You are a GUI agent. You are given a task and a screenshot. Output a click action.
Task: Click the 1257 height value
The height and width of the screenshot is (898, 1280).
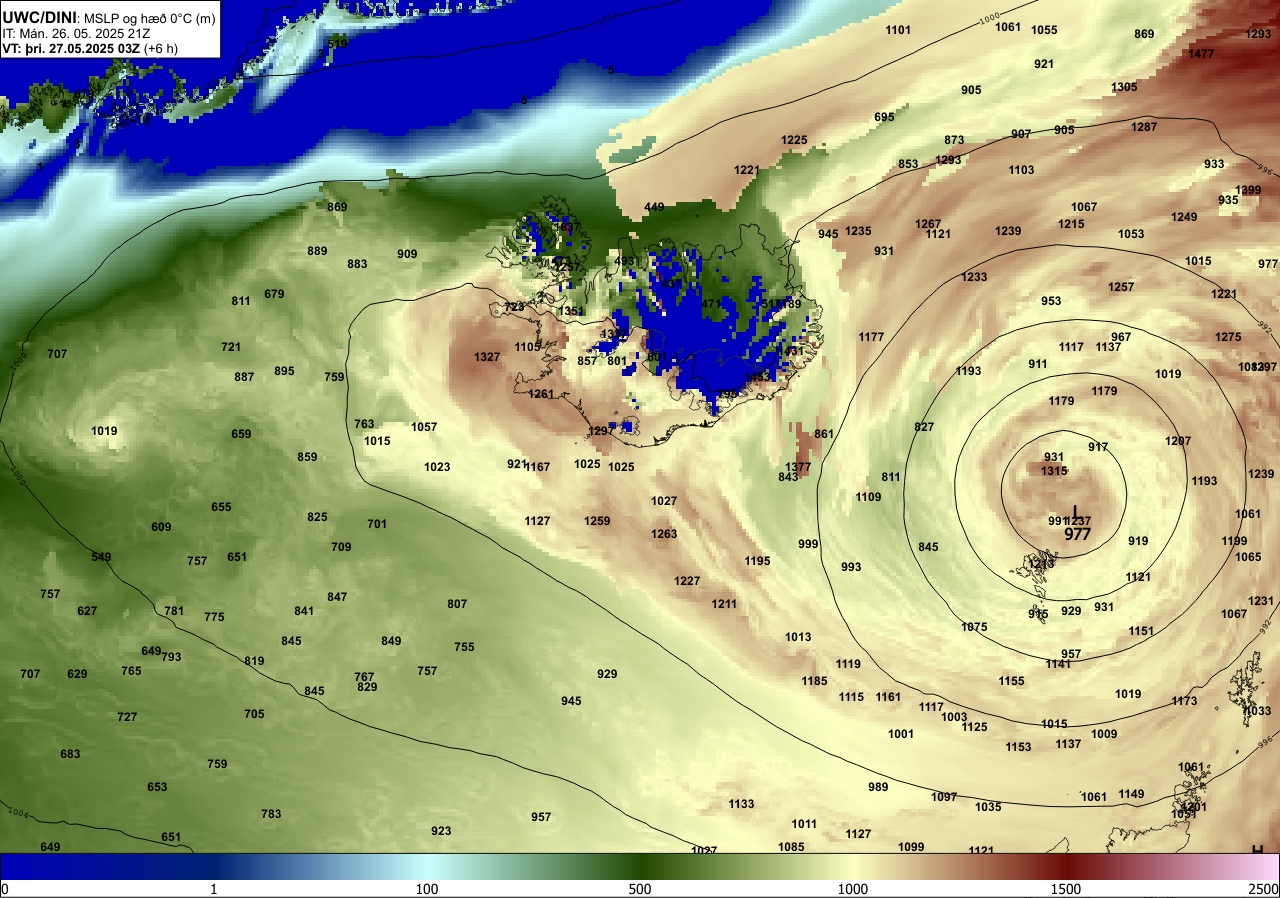pos(1121,287)
